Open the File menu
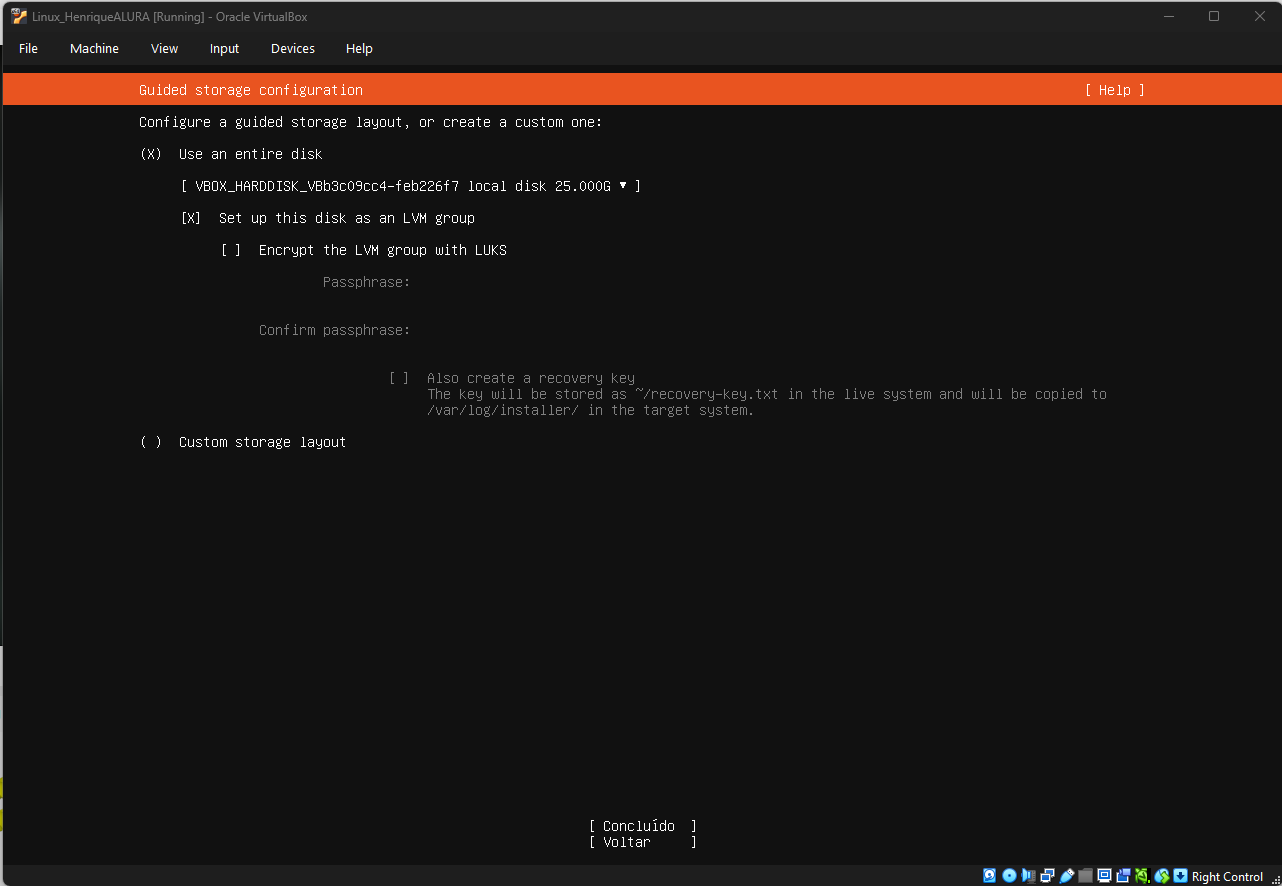Viewport: 1282px width, 886px height. coord(28,48)
